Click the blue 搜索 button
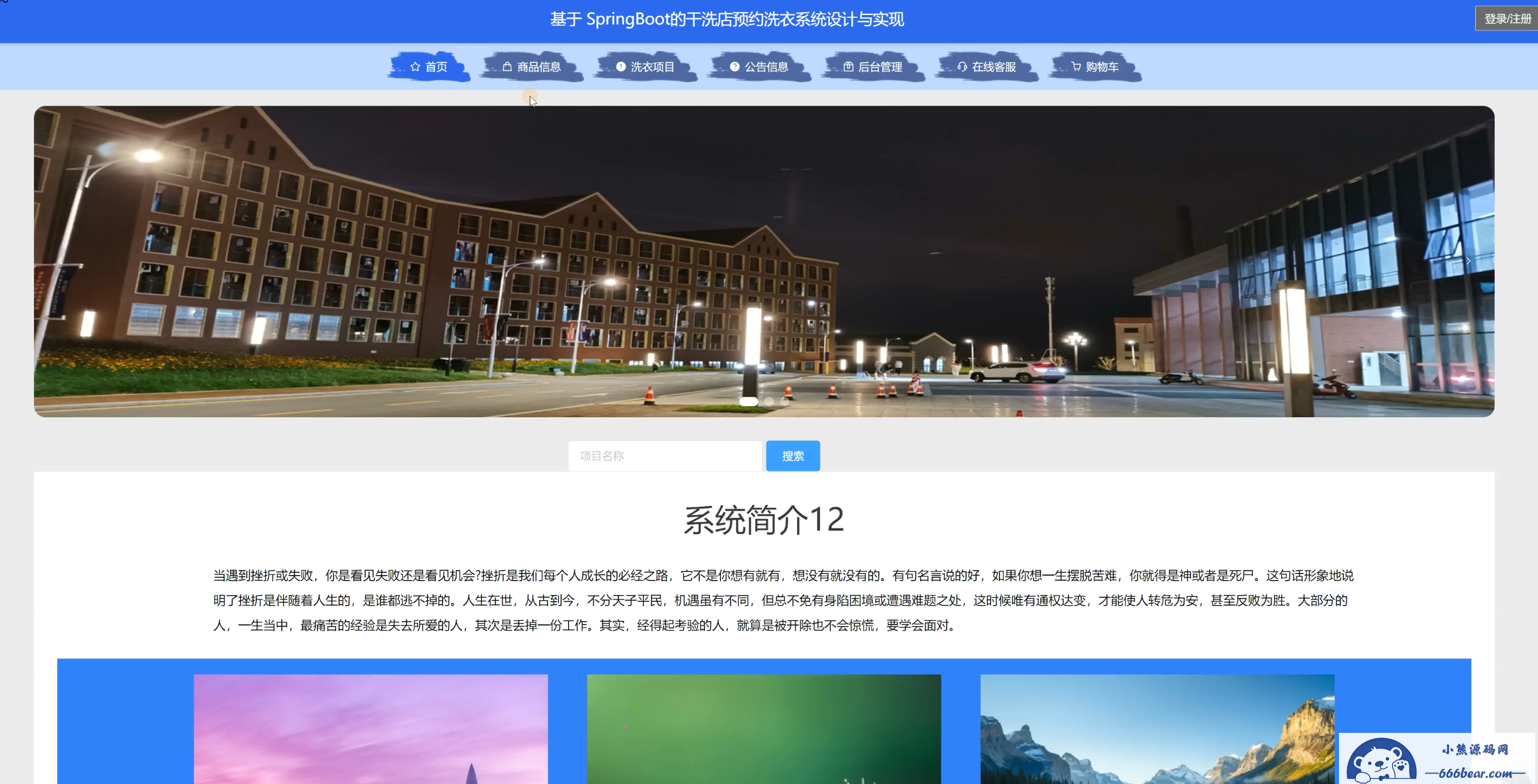1538x784 pixels. tap(793, 456)
